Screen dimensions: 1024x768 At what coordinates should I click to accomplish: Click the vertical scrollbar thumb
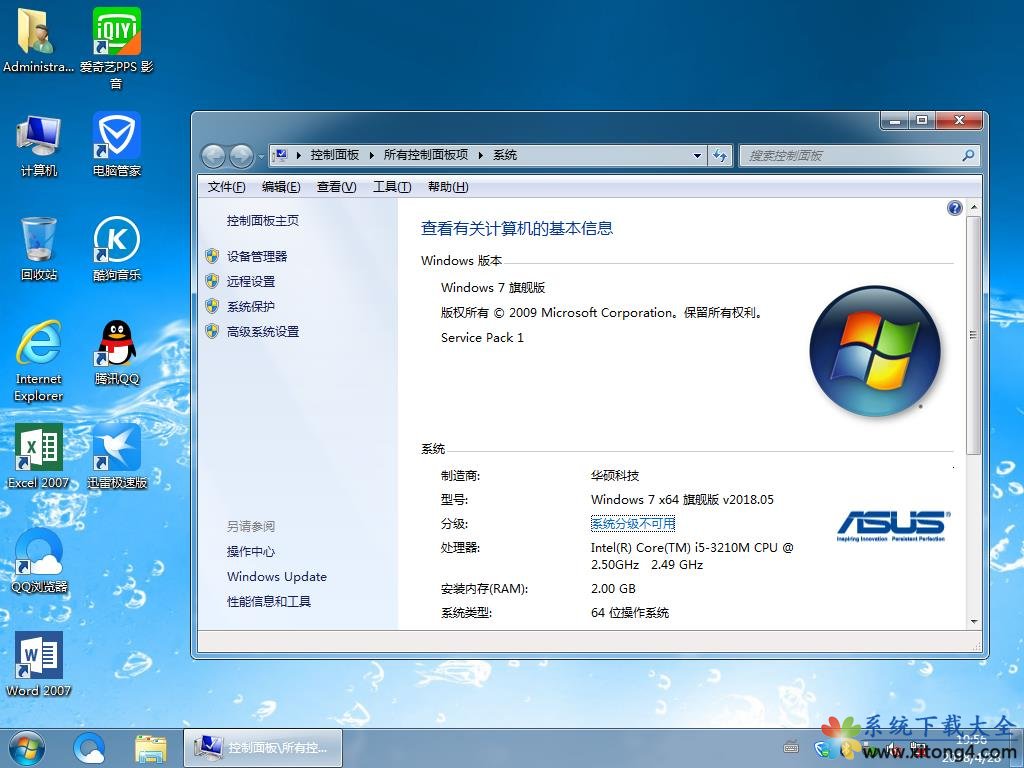pos(973,335)
